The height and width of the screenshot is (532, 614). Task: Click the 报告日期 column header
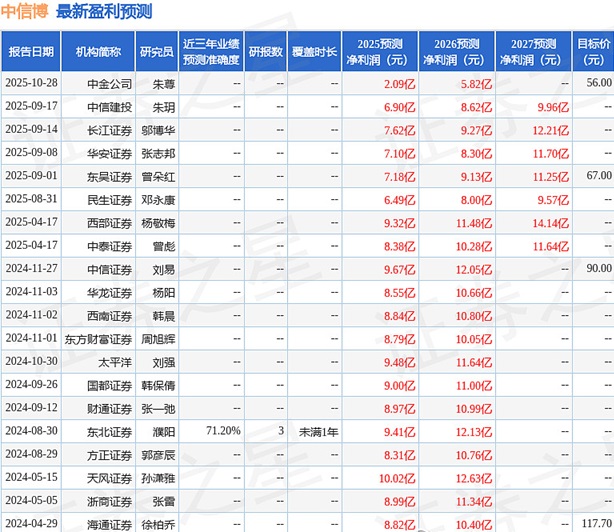click(x=31, y=52)
